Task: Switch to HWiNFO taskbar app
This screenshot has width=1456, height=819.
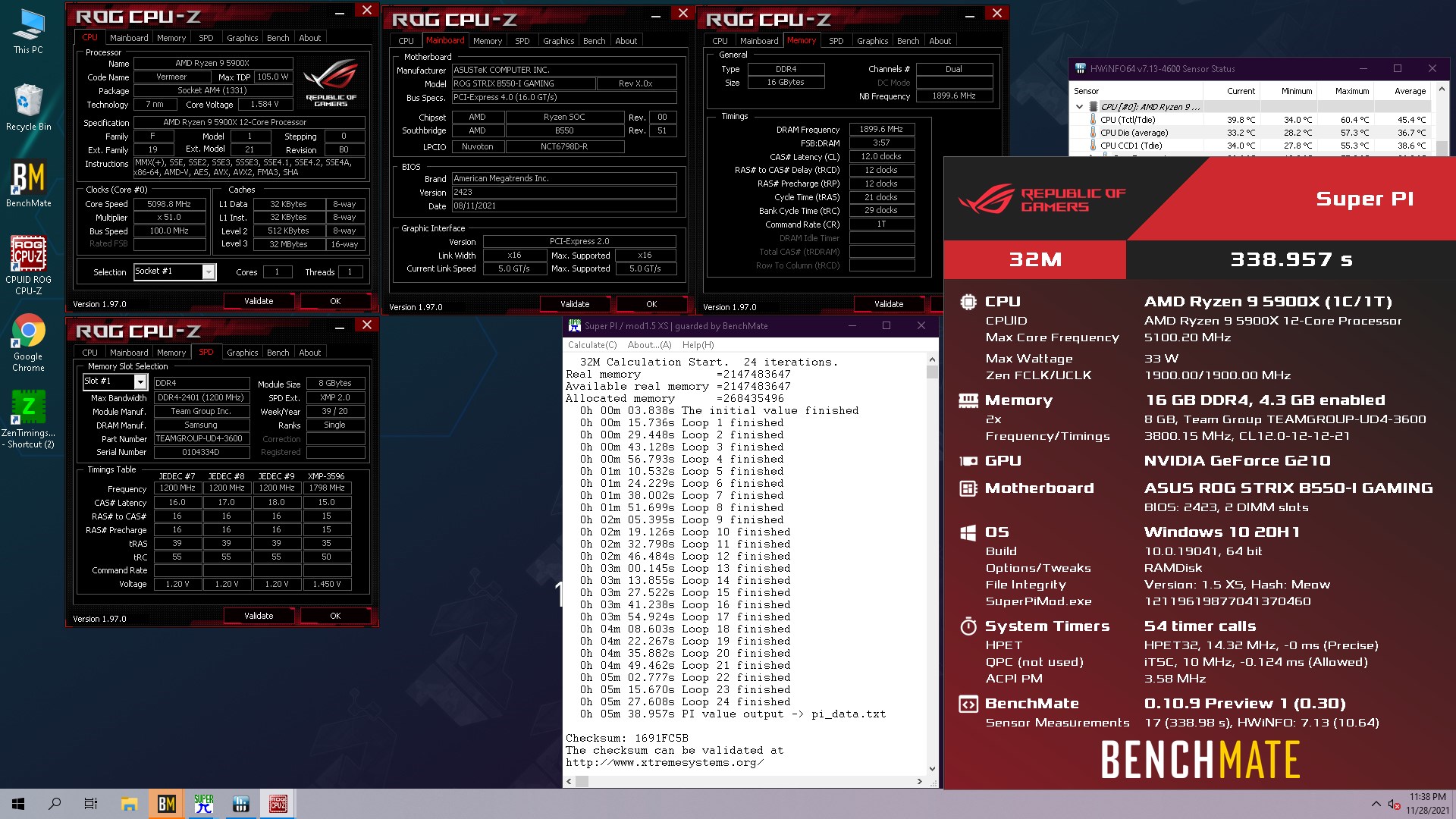Action: click(x=240, y=804)
